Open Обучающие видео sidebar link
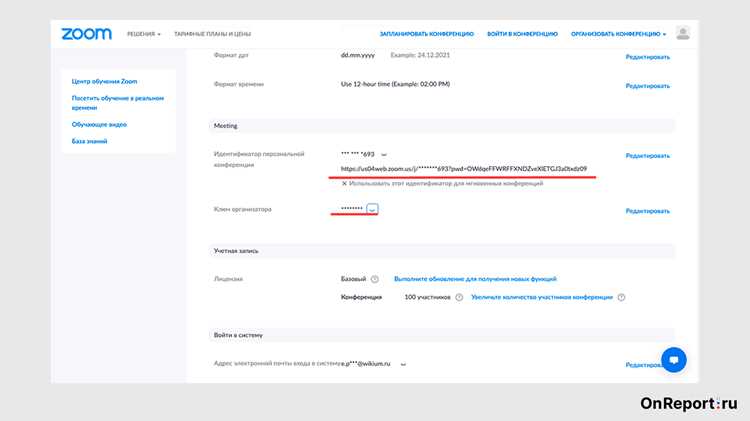Viewport: 750px width, 421px height. pos(99,124)
